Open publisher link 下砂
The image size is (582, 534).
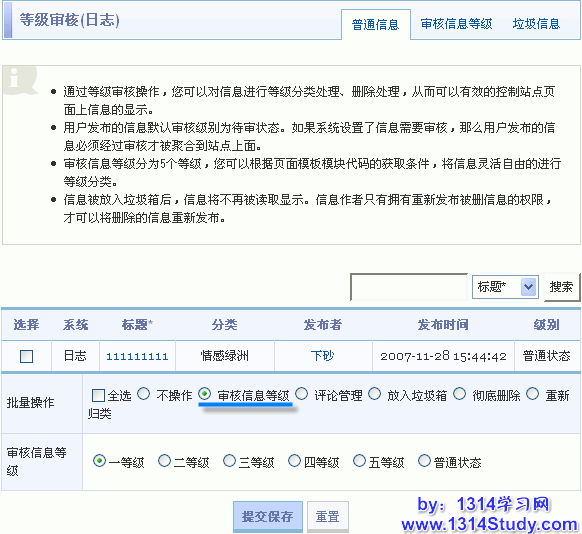tap(322, 356)
